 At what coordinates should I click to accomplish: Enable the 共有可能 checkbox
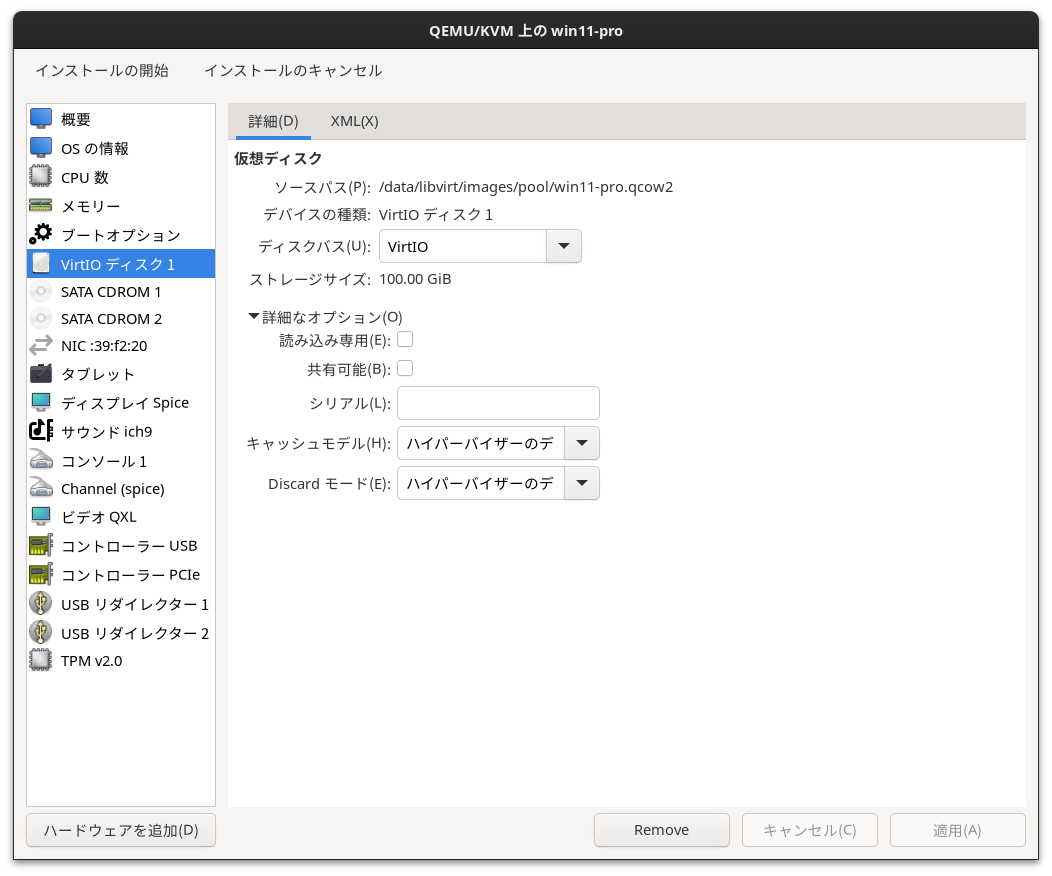405,368
